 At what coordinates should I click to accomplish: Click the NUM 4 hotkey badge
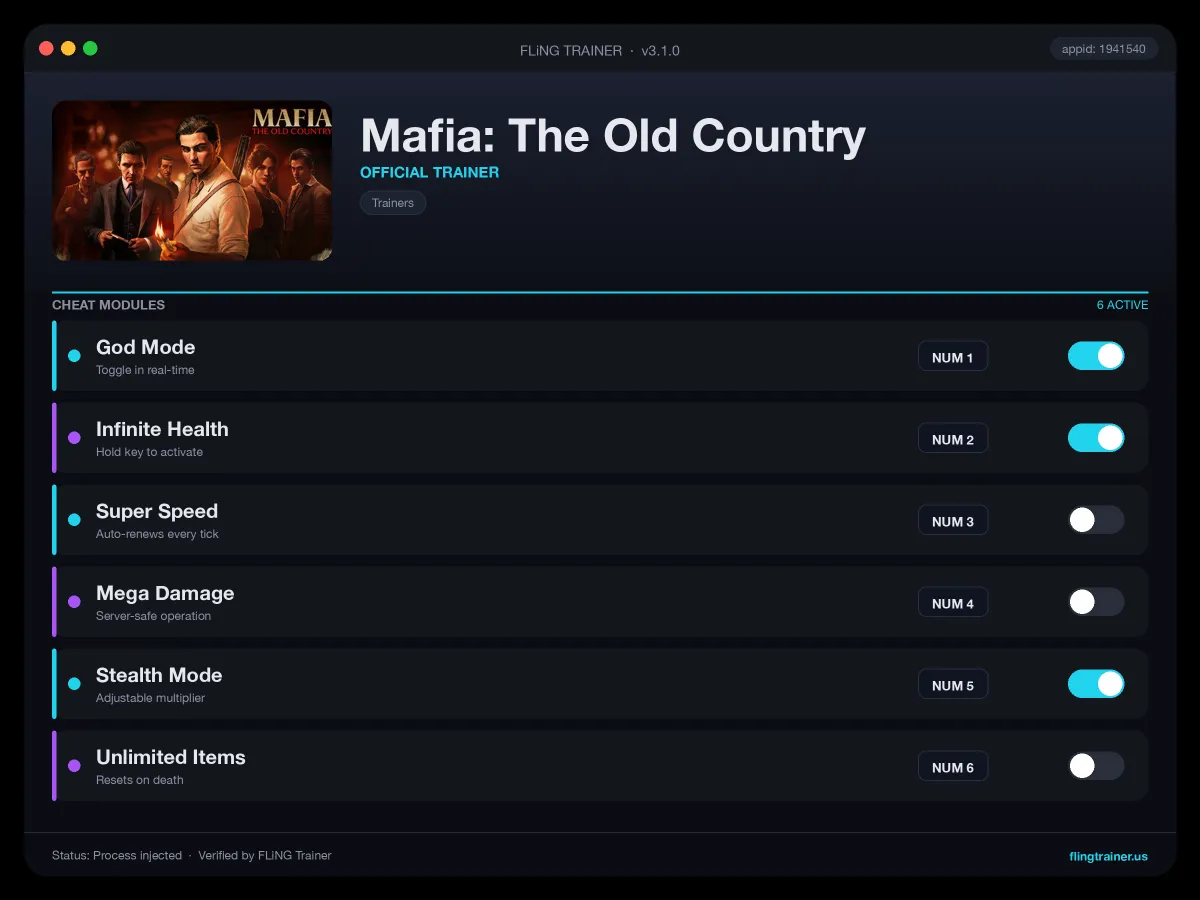[953, 603]
